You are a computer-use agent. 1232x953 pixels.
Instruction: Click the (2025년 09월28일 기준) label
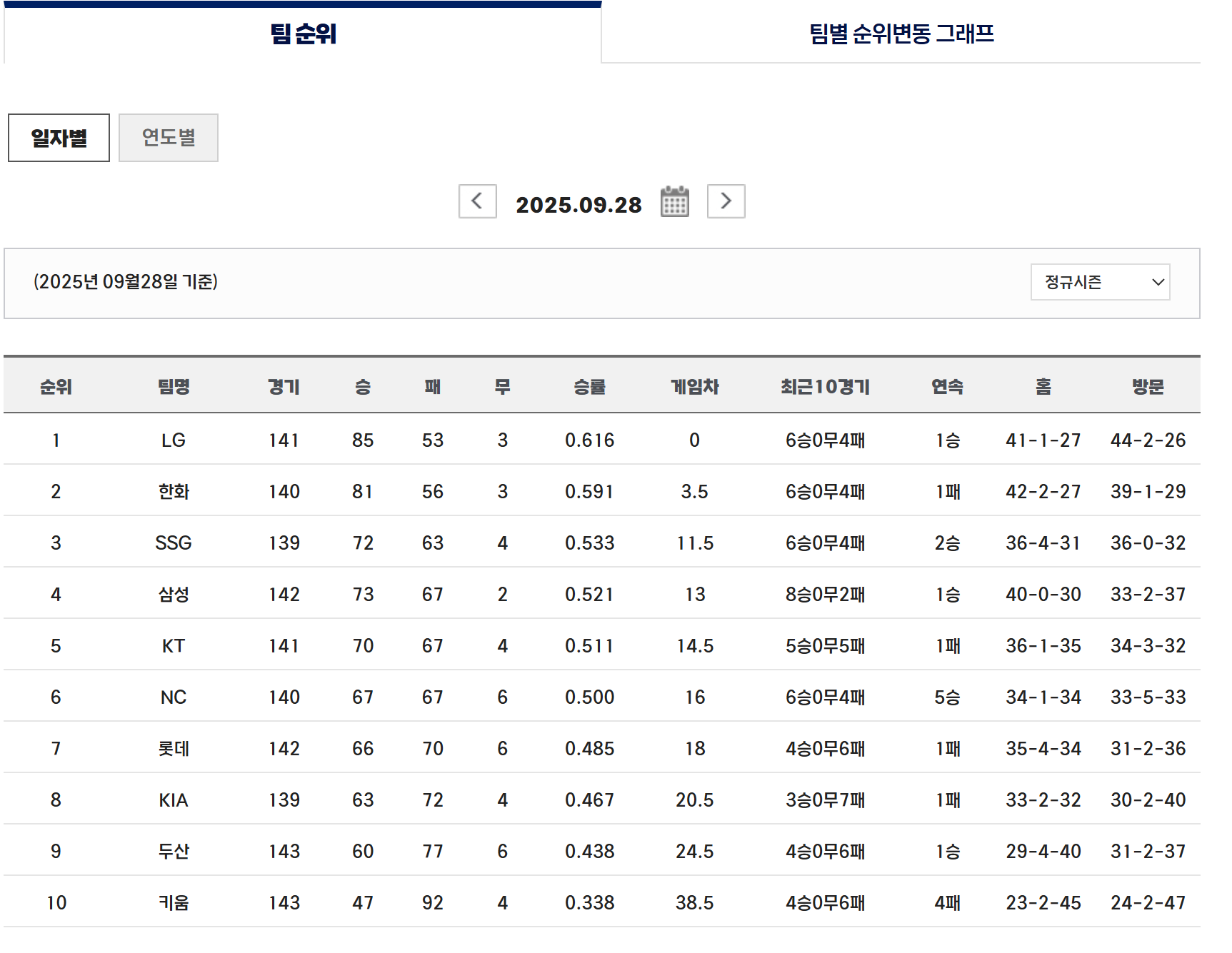(126, 281)
